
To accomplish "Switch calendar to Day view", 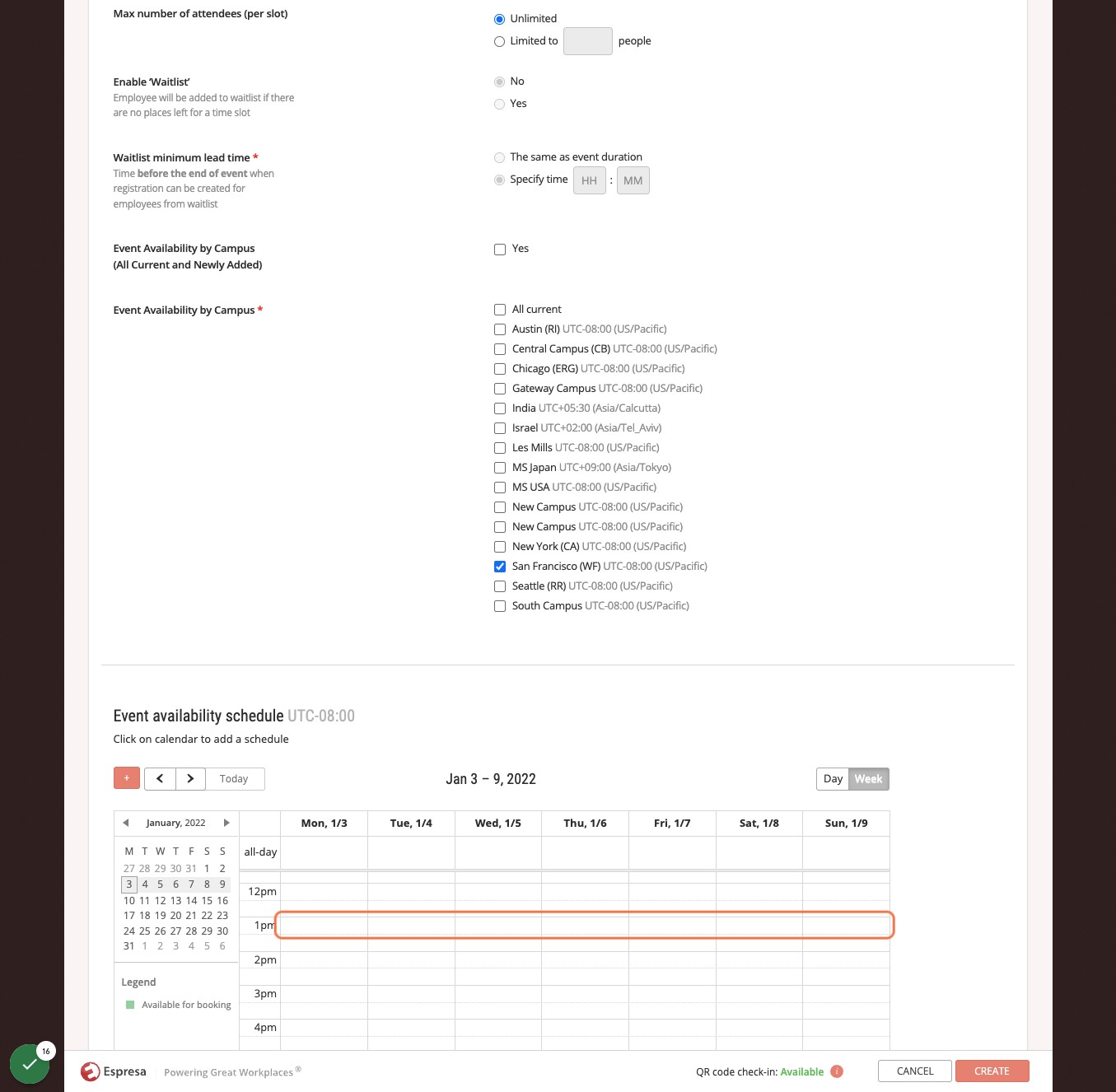I will point(833,779).
